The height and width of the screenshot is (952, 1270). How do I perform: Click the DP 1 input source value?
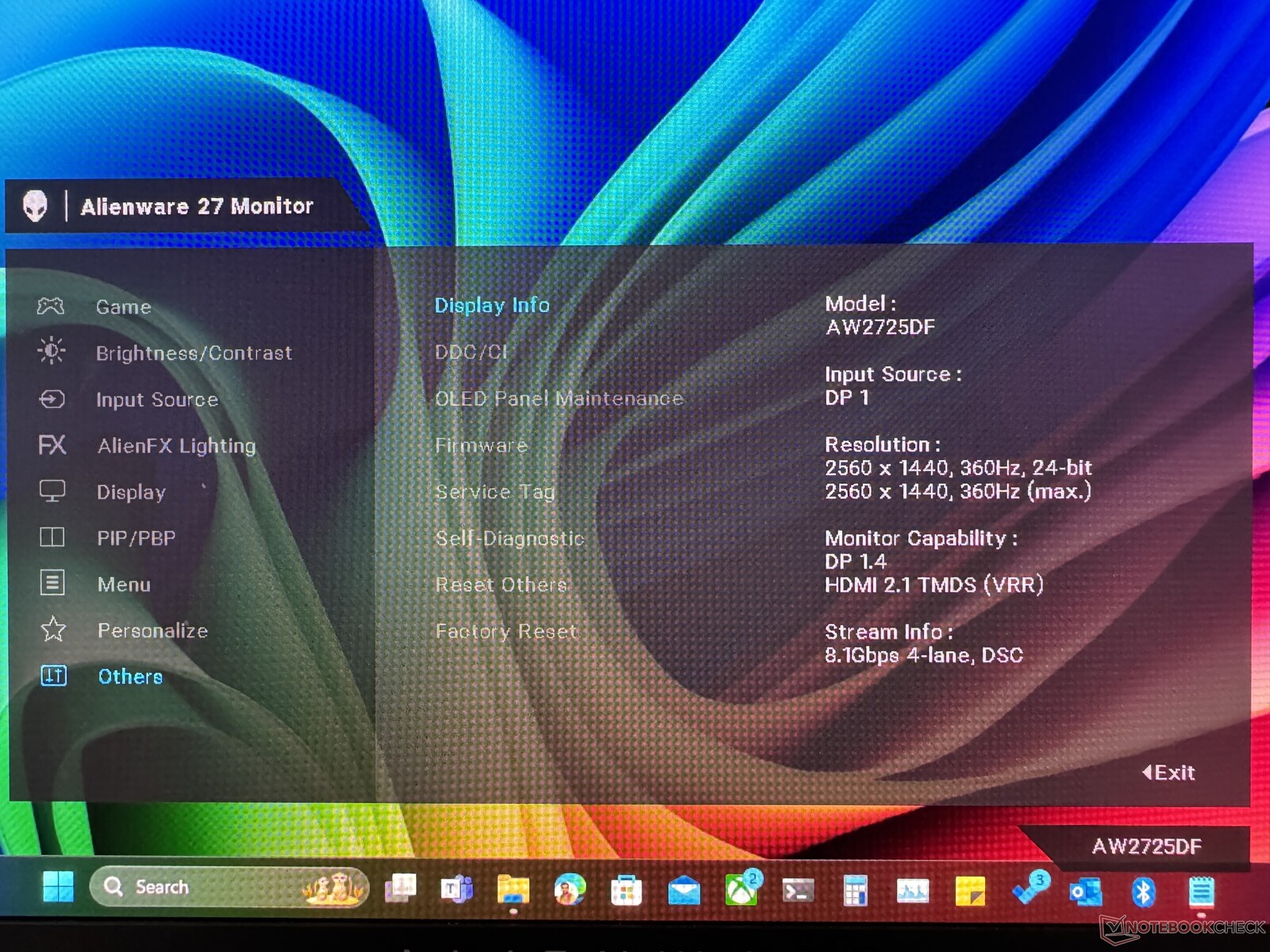(847, 397)
